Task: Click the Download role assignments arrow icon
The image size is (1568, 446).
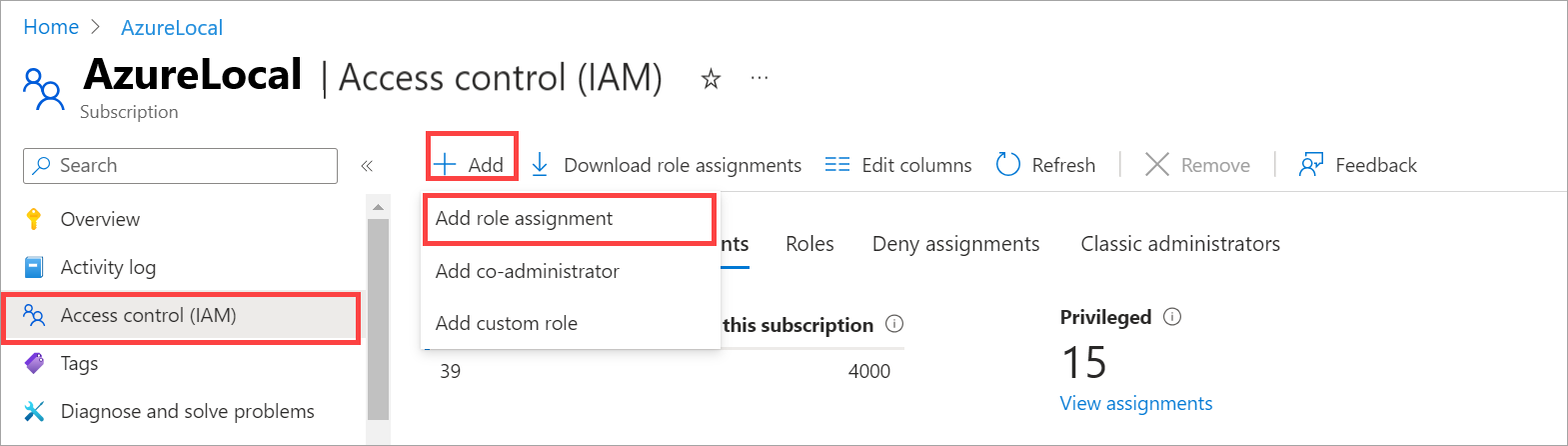Action: 540,165
